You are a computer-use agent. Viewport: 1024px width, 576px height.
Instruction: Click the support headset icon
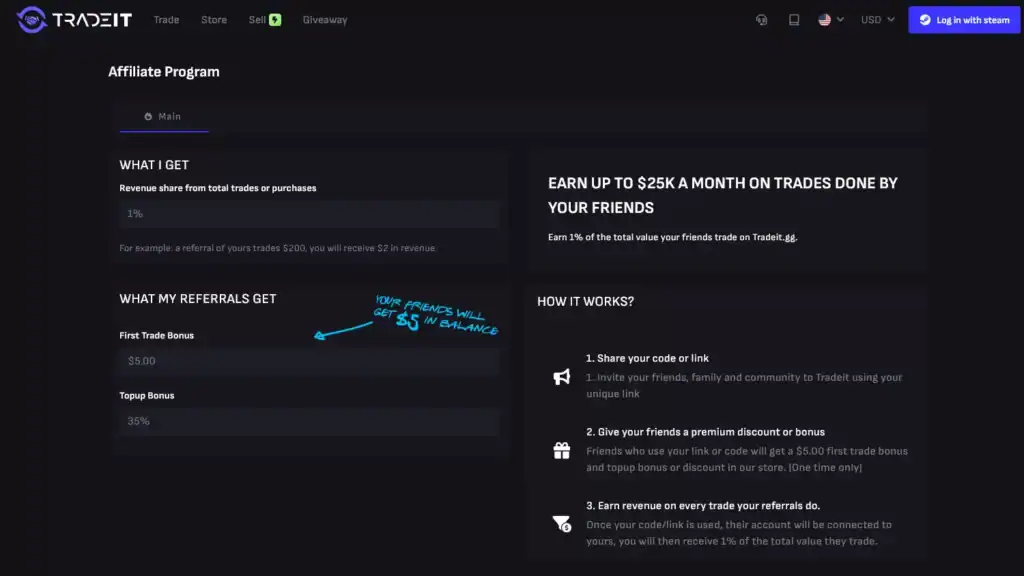(x=761, y=20)
